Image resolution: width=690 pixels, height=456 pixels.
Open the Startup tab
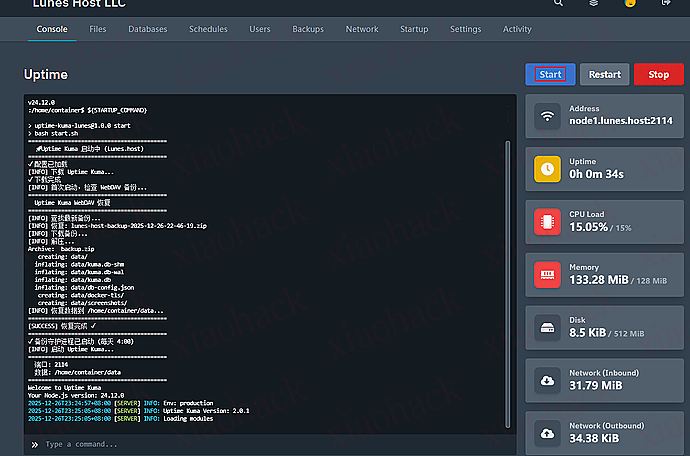414,30
